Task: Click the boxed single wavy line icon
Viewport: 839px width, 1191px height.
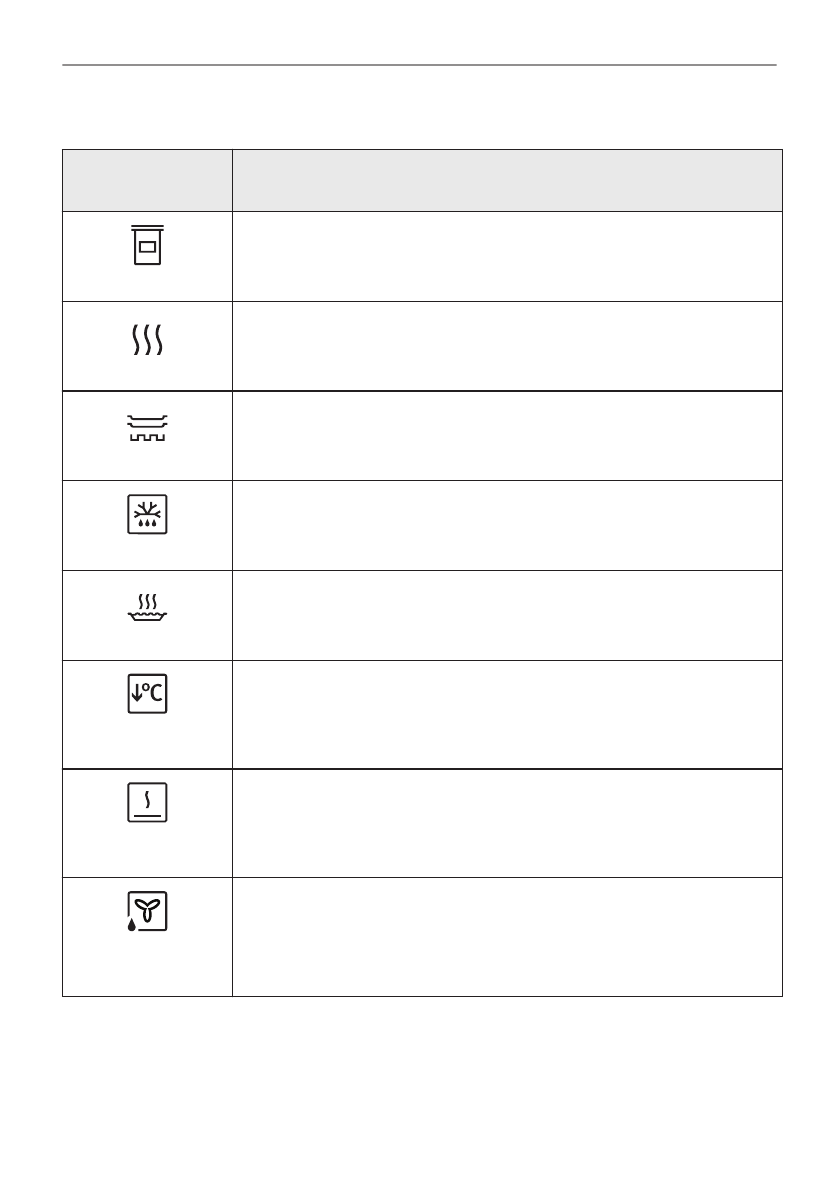Action: [147, 803]
